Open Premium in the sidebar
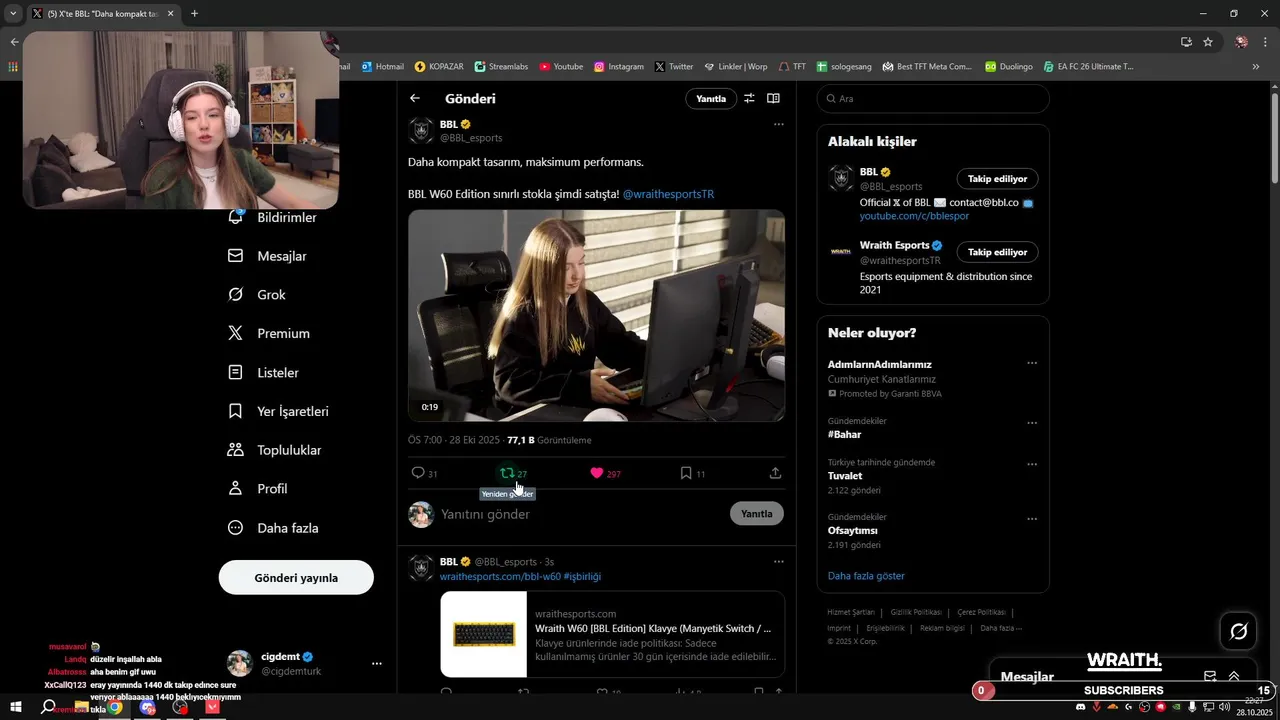 pyautogui.click(x=269, y=334)
